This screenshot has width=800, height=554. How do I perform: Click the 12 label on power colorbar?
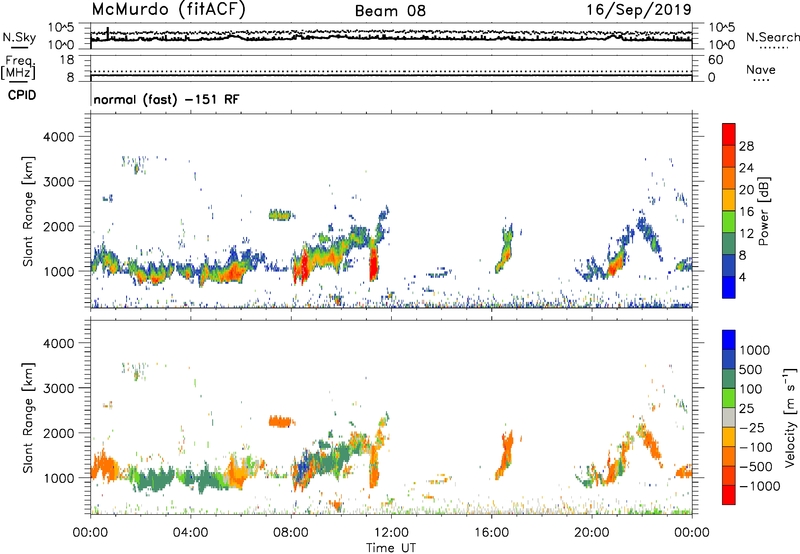pyautogui.click(x=746, y=234)
